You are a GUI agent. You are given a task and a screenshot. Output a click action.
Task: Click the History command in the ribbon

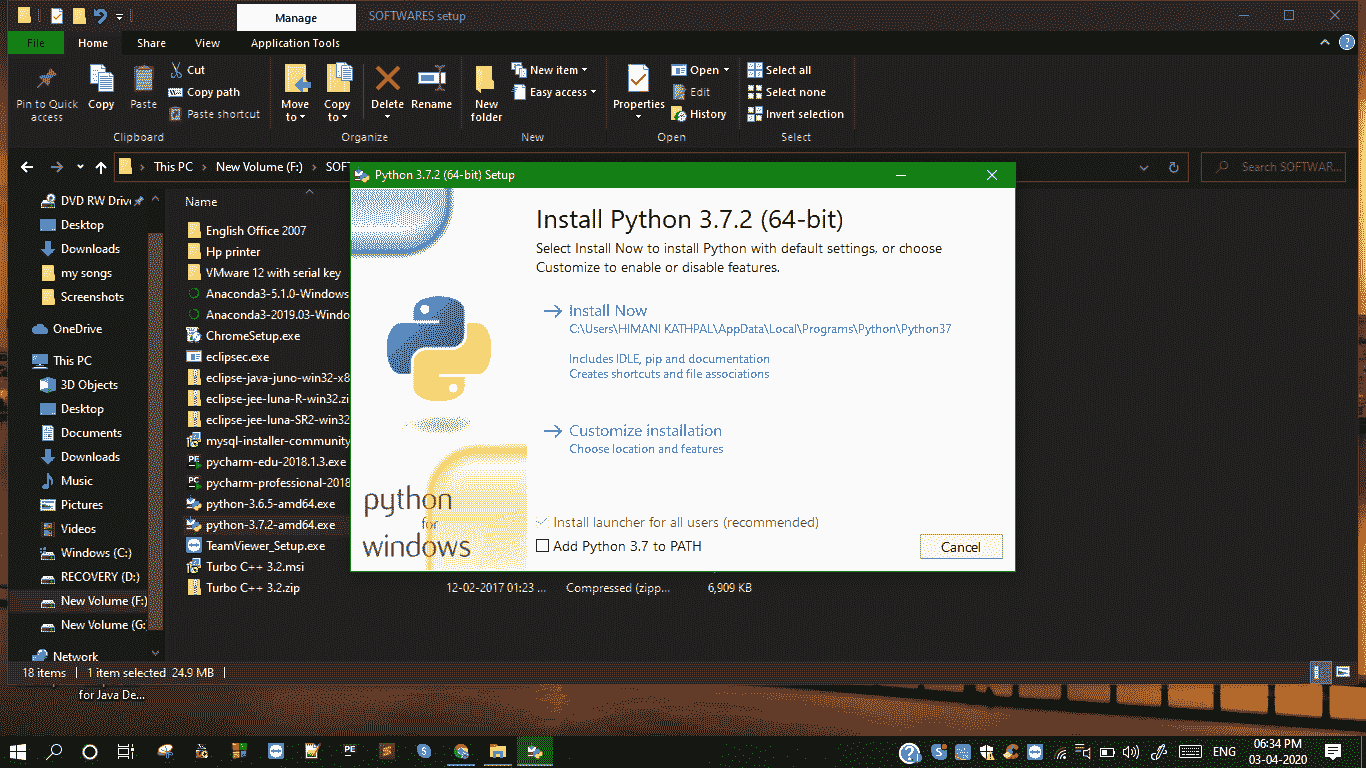click(699, 114)
